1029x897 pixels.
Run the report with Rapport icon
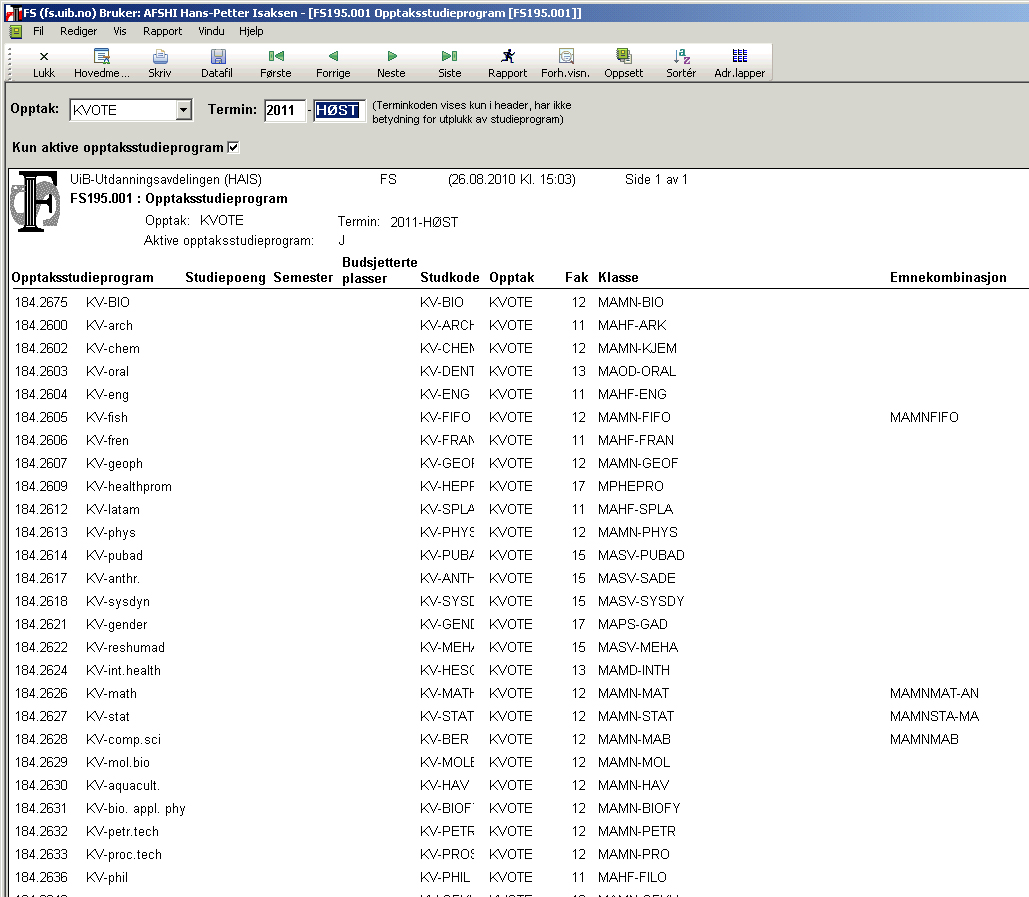click(507, 63)
